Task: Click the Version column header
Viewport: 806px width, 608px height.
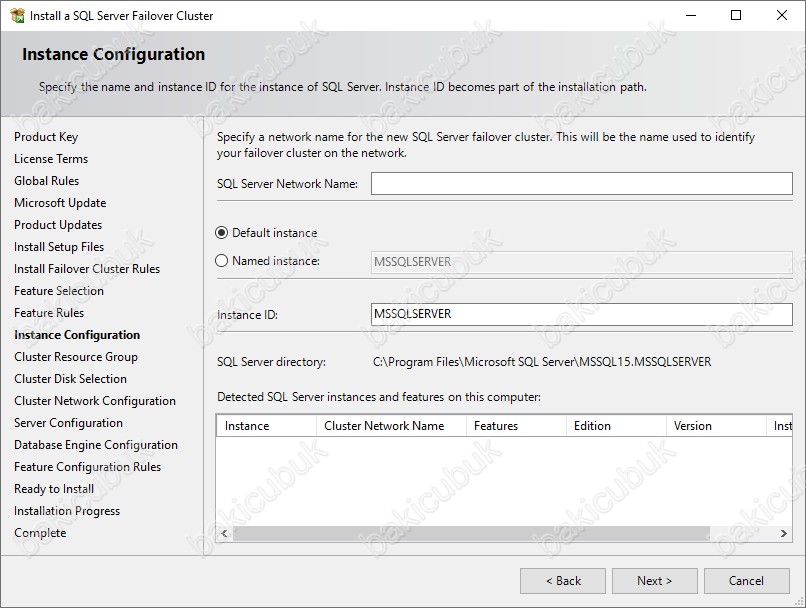Action: coord(716,426)
